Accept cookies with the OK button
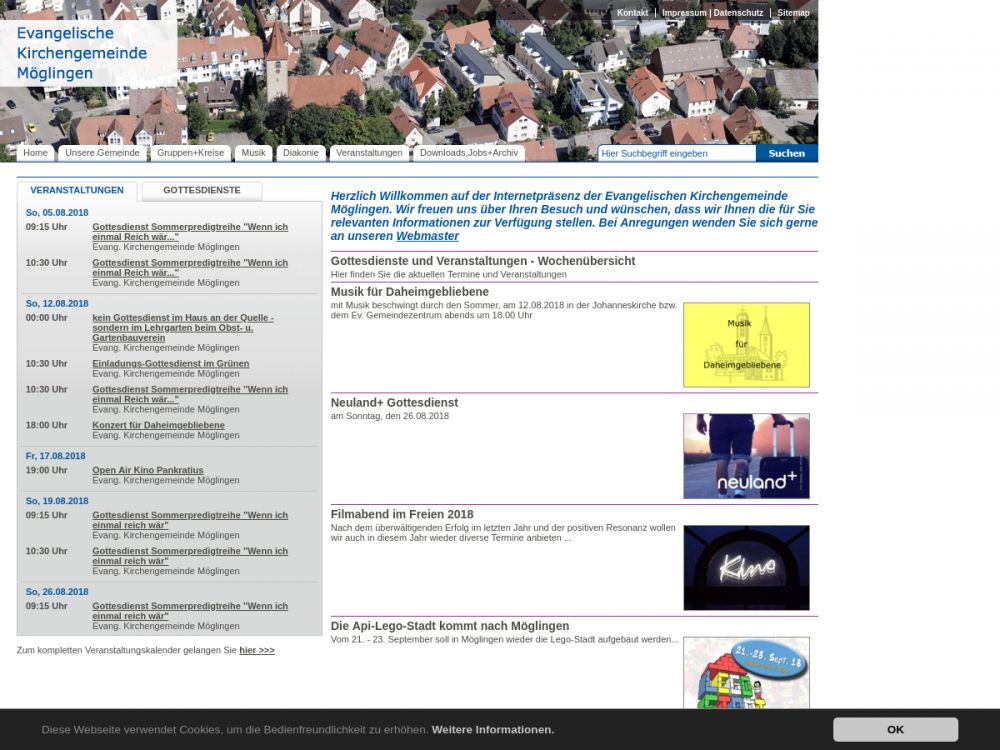The height and width of the screenshot is (750, 1000). click(895, 729)
